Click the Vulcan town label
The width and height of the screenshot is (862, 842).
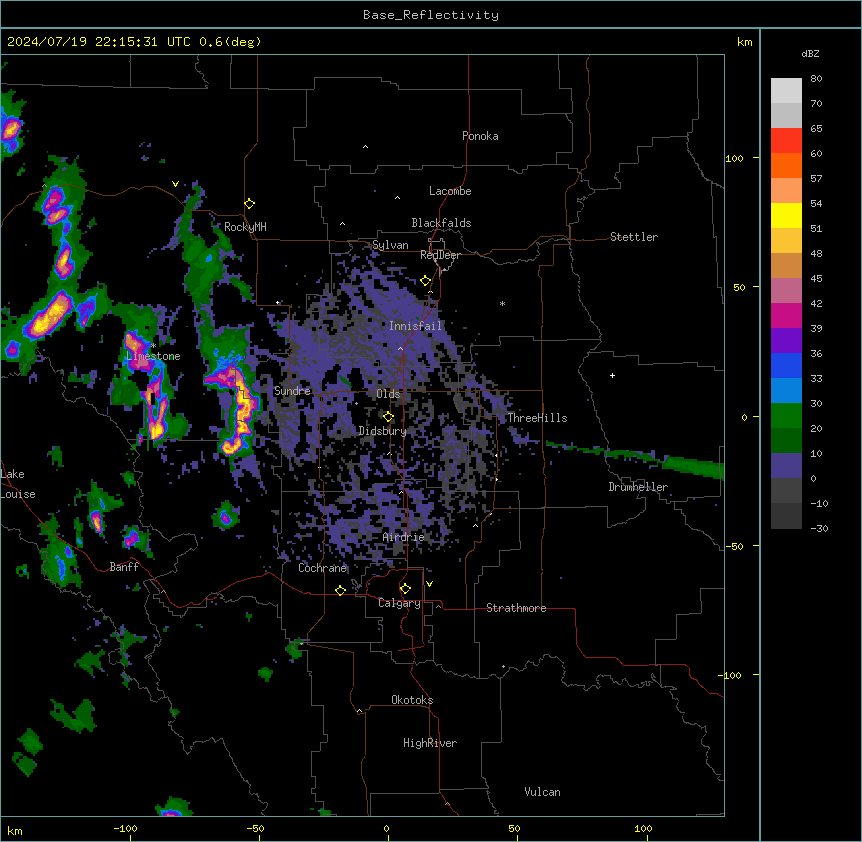(543, 792)
